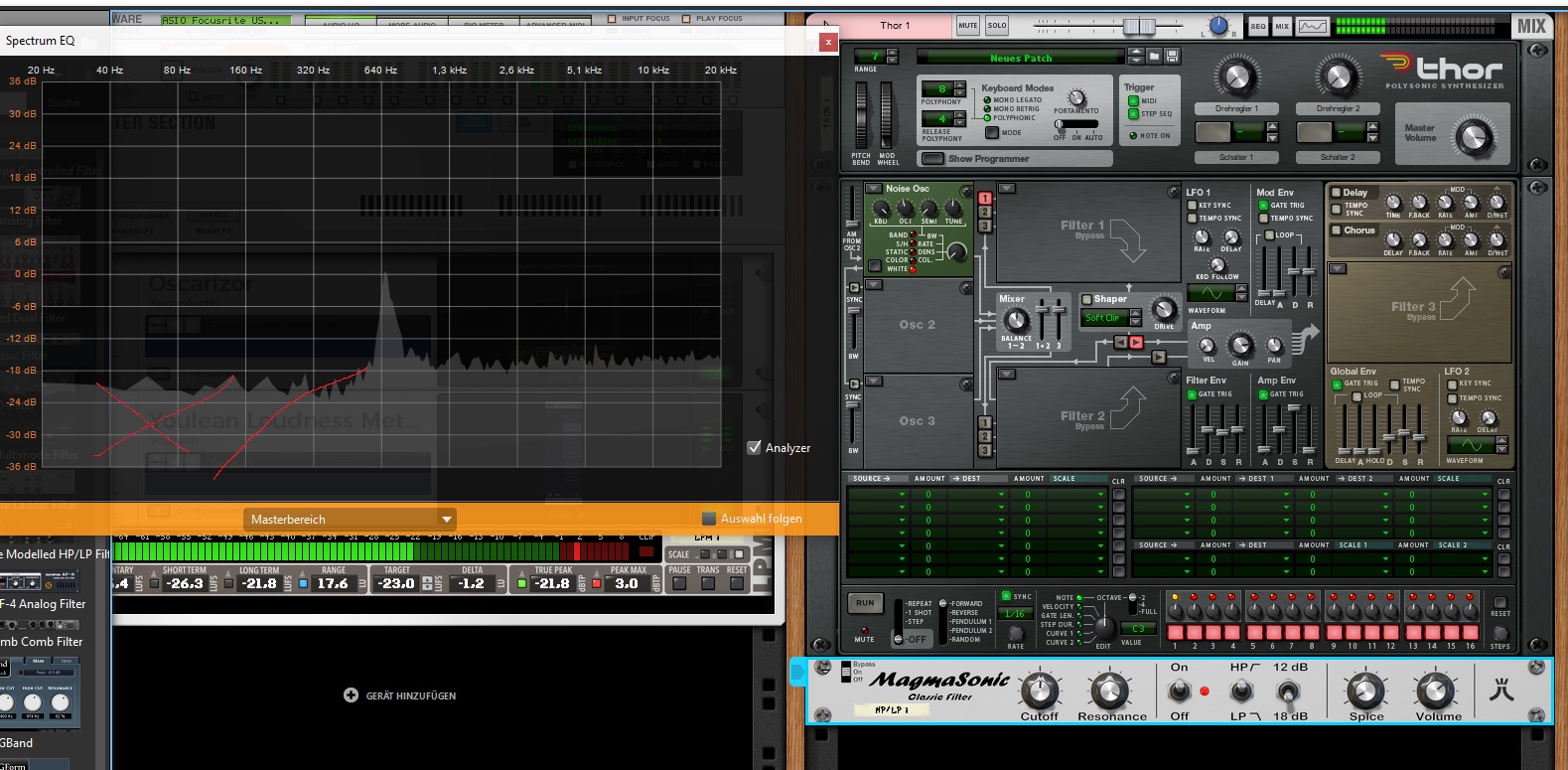
Task: Change pitch bend range with stepper arrows
Action: pos(892,57)
